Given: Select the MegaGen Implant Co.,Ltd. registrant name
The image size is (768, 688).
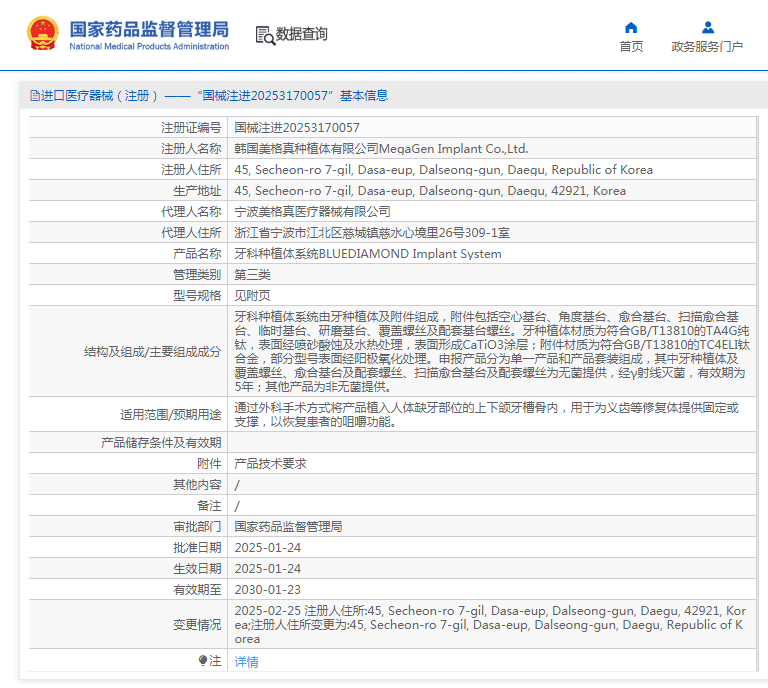Looking at the screenshot, I should tap(454, 149).
